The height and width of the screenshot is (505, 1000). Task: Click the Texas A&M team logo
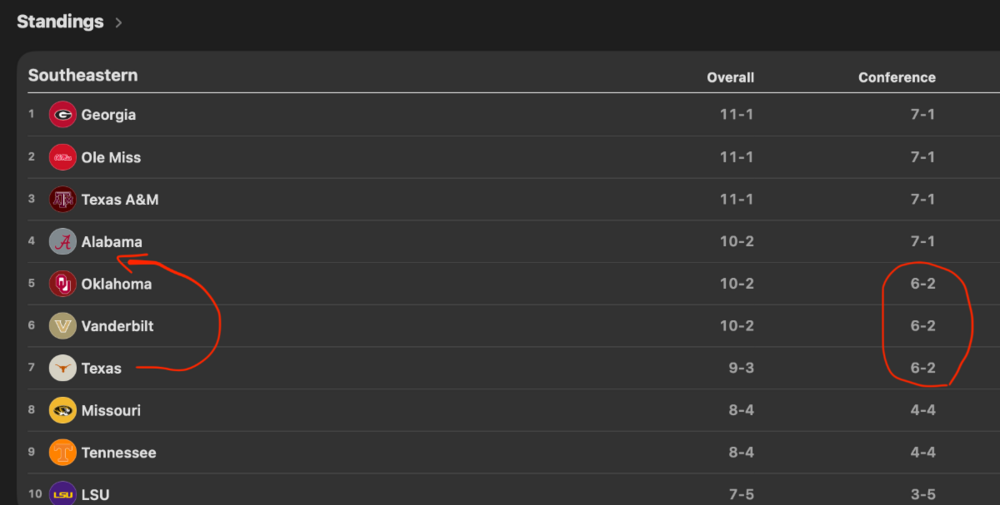pos(63,199)
